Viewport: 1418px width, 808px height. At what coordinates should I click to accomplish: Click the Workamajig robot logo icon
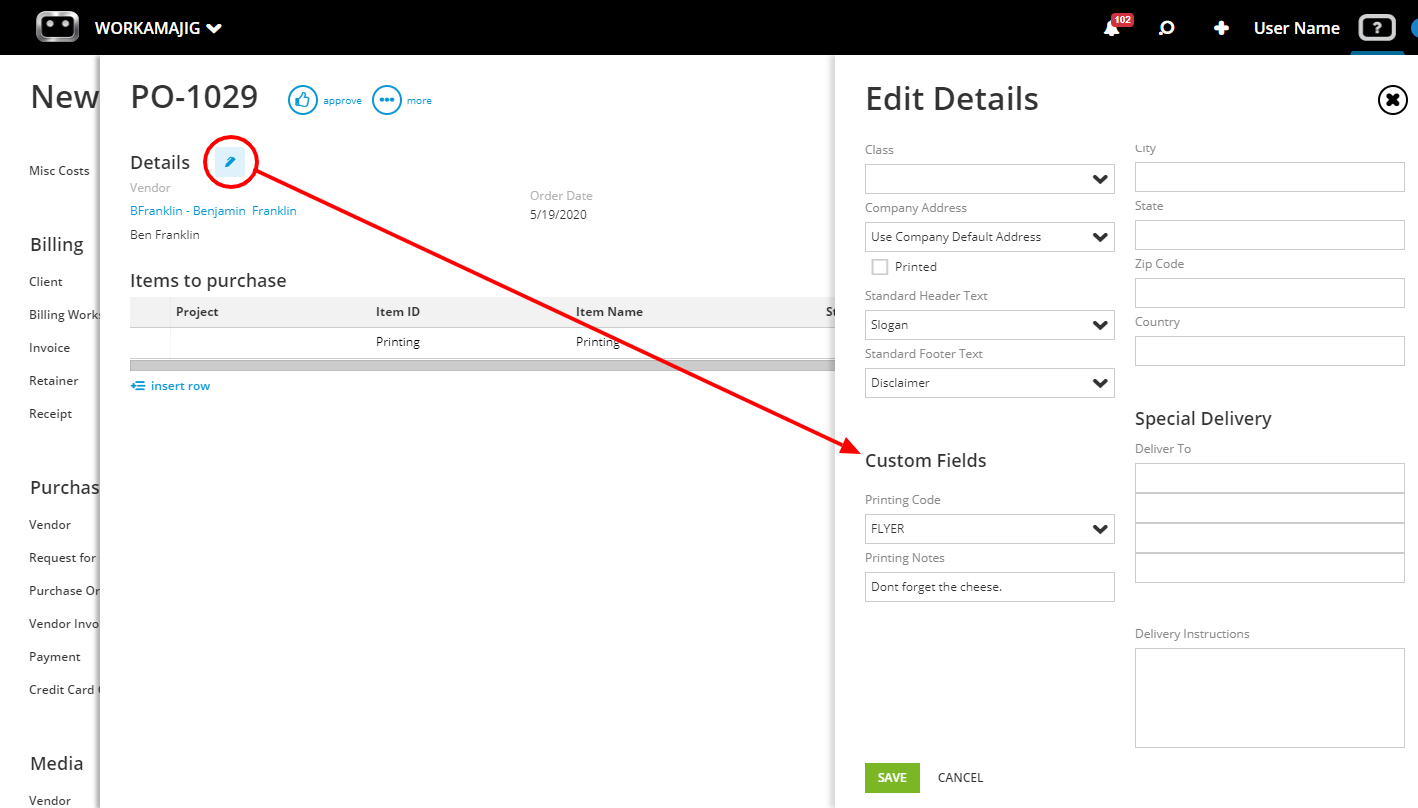coord(57,27)
